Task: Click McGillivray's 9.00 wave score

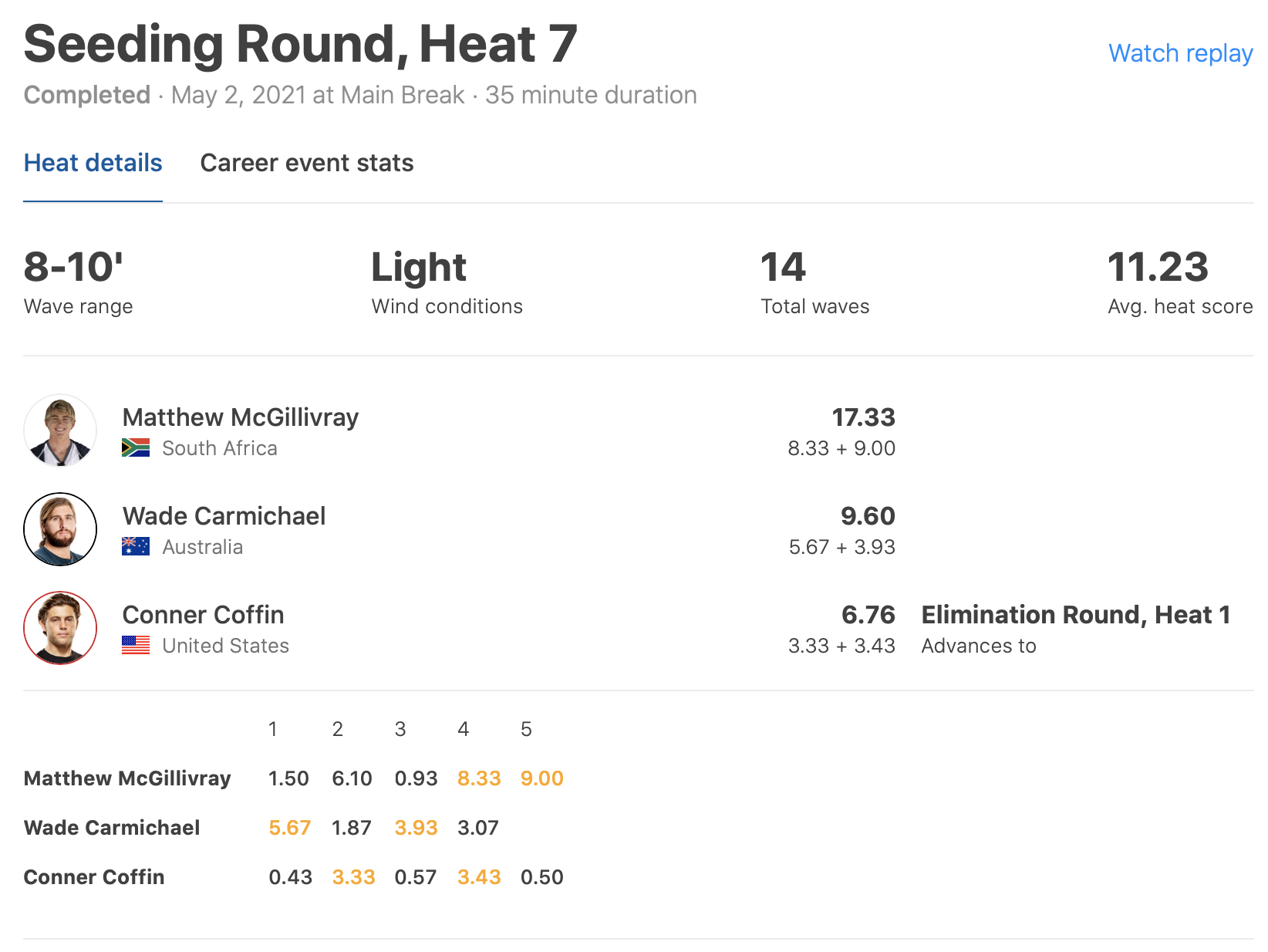Action: [x=541, y=778]
